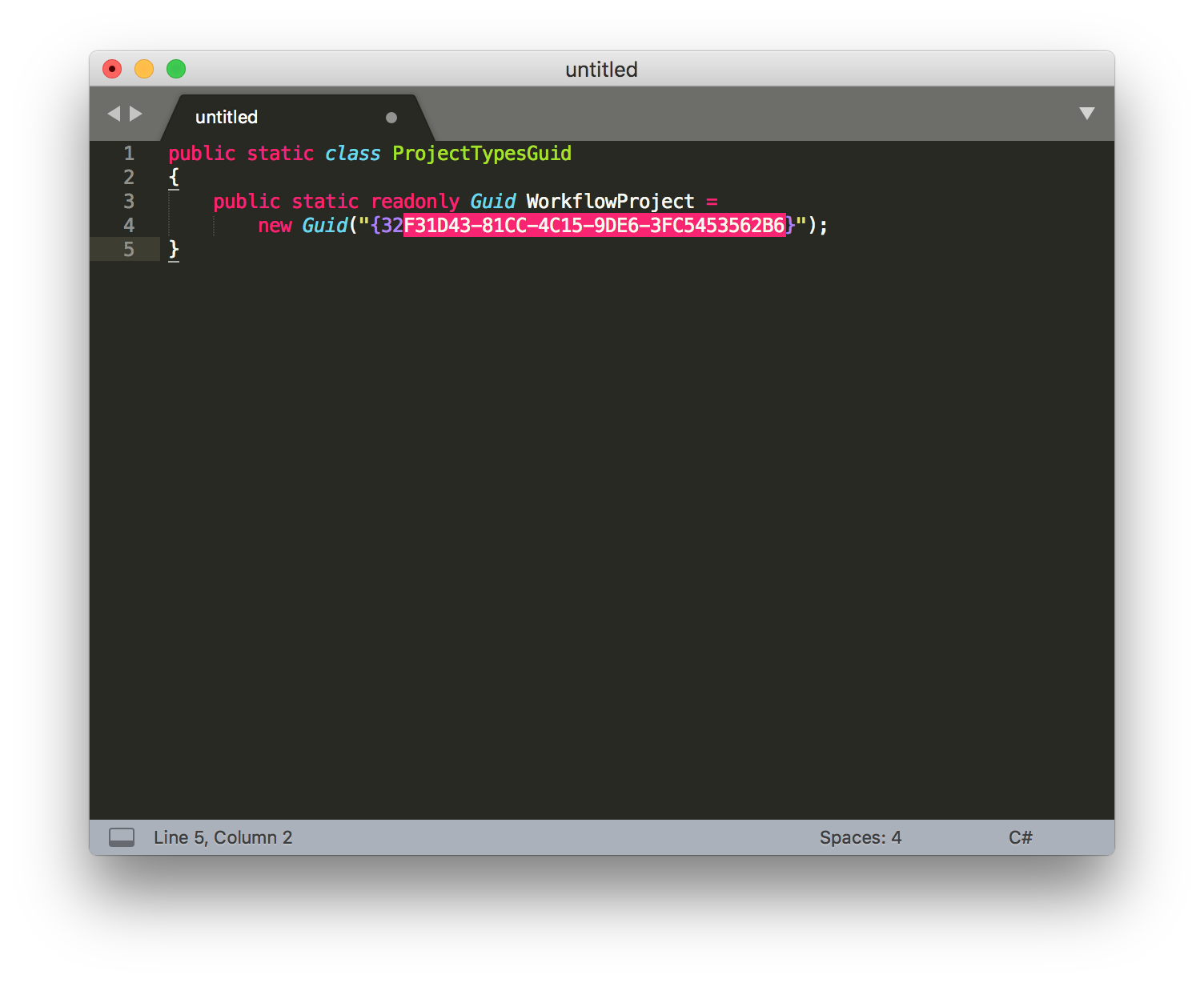Click the red close traffic light
Screen dimensions: 1204x983
[x=113, y=70]
